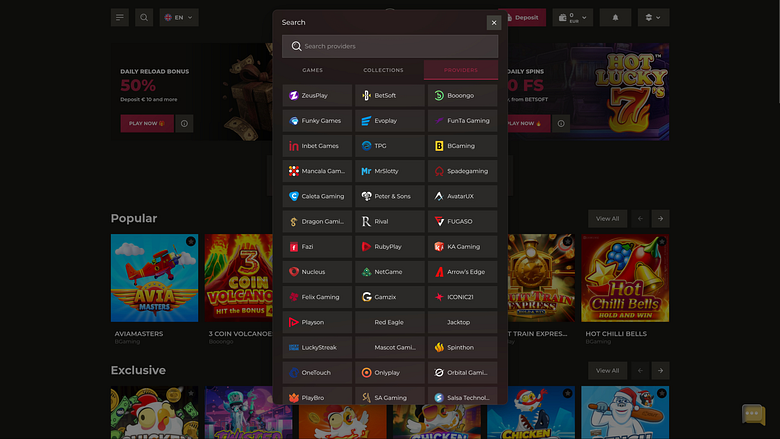Image resolution: width=780 pixels, height=439 pixels.
Task: Open the Peter & Sons provider
Action: 390,196
